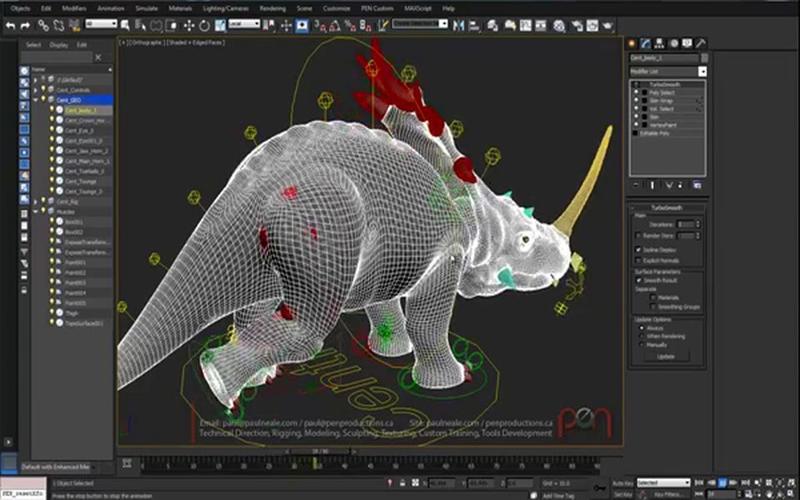Toggle the Angle Snap icon
Viewport: 800px width, 500px height.
335,26
